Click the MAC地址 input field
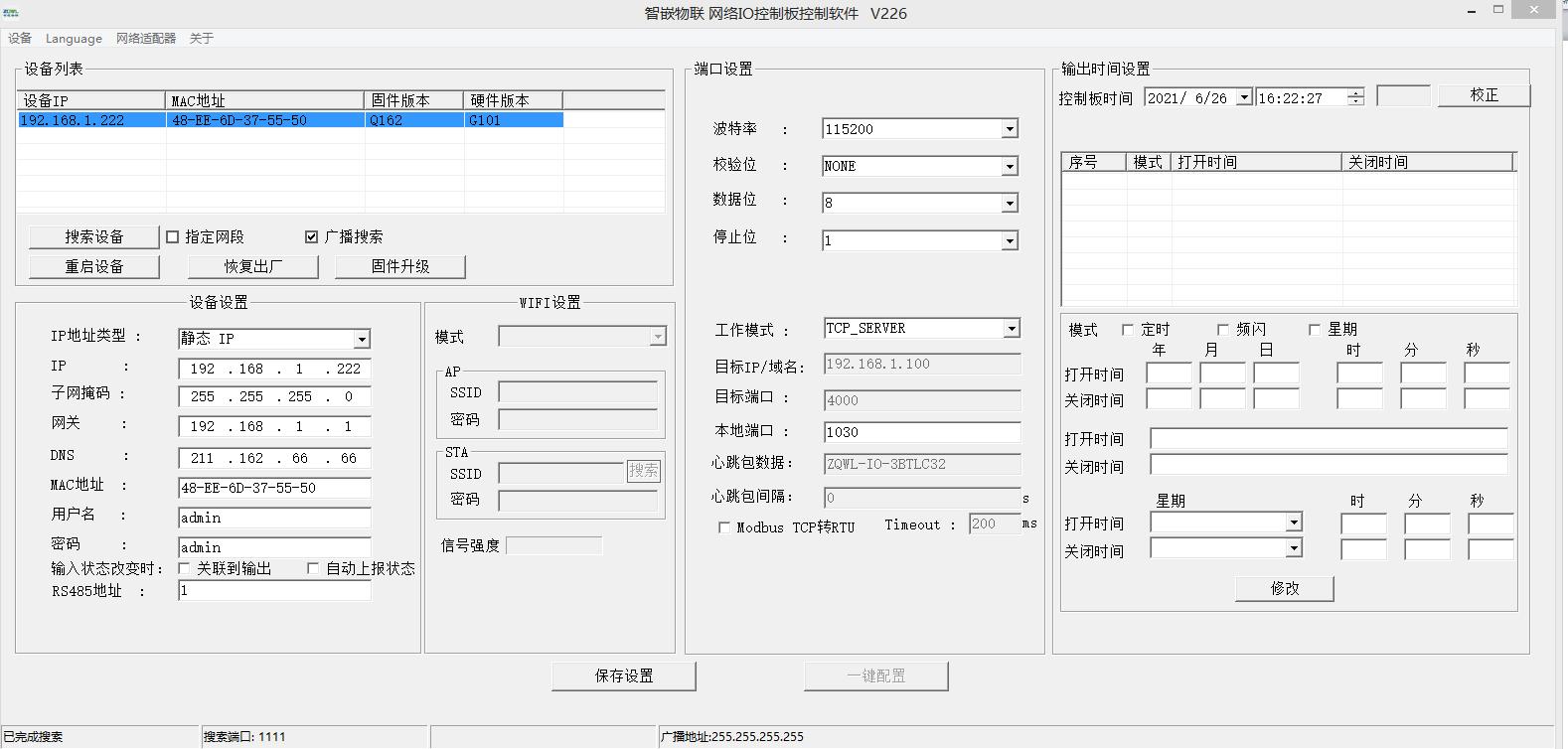 pos(274,488)
